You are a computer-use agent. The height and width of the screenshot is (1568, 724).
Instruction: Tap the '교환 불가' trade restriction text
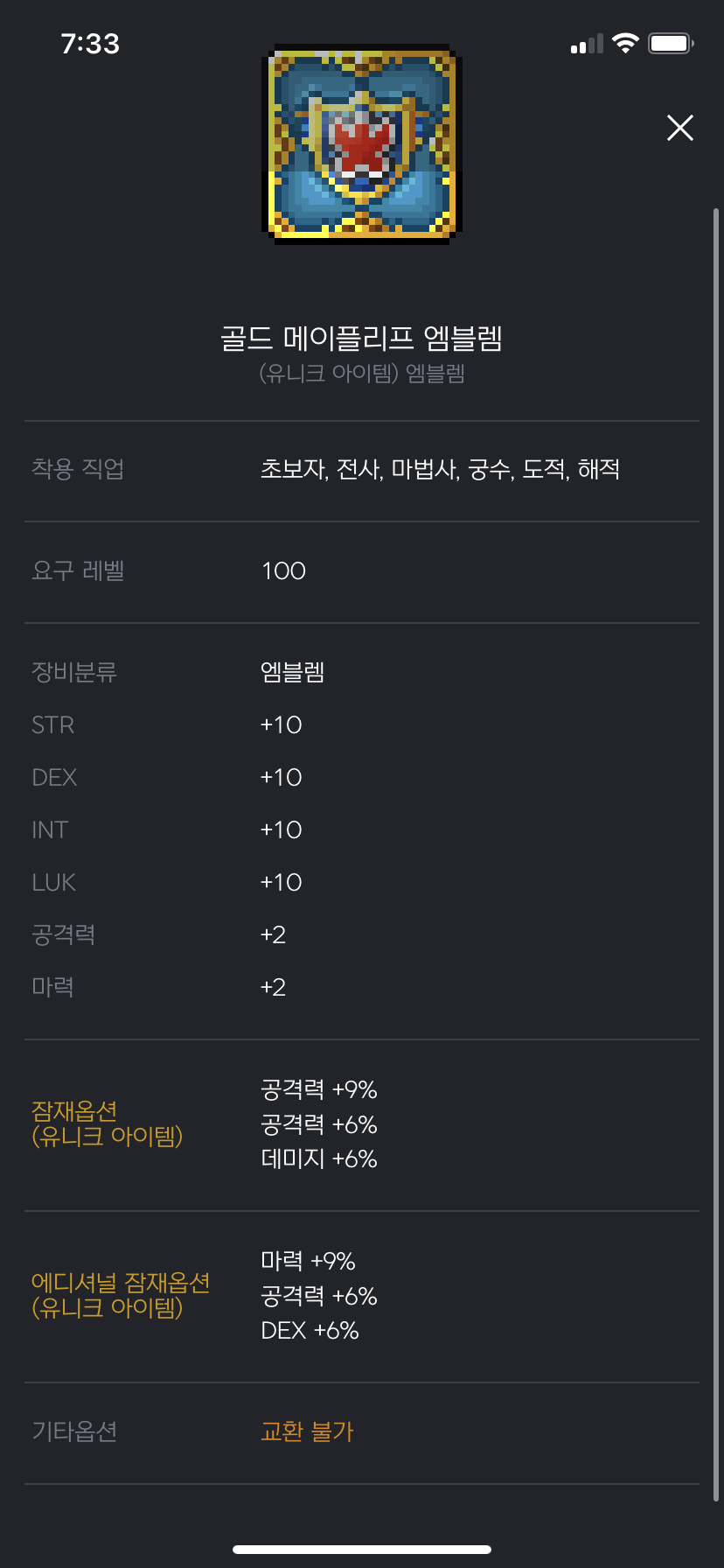click(x=308, y=1431)
